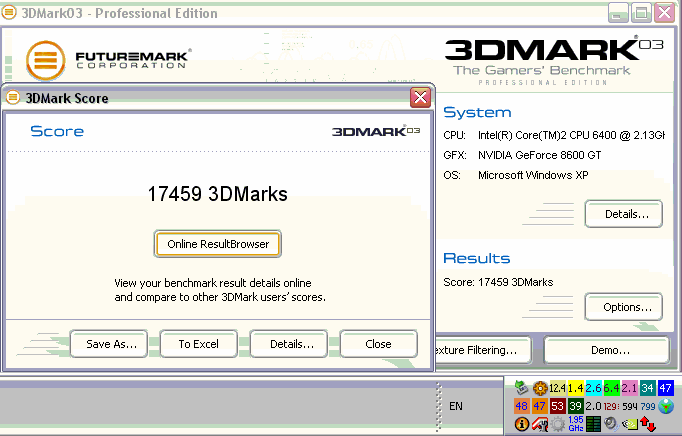Open the speaker volume tray icon

tap(611, 424)
